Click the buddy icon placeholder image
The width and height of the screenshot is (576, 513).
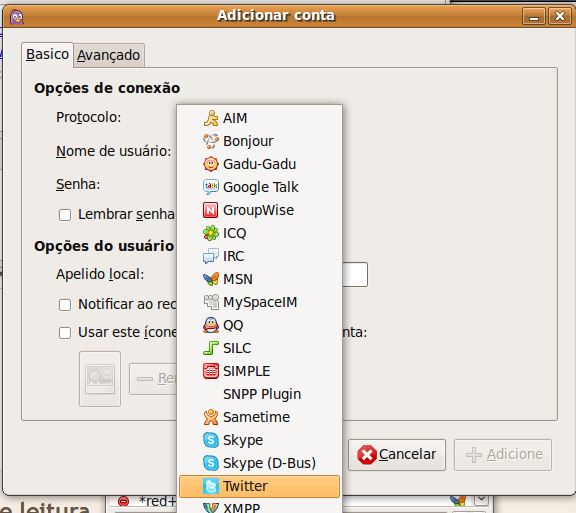pos(100,379)
